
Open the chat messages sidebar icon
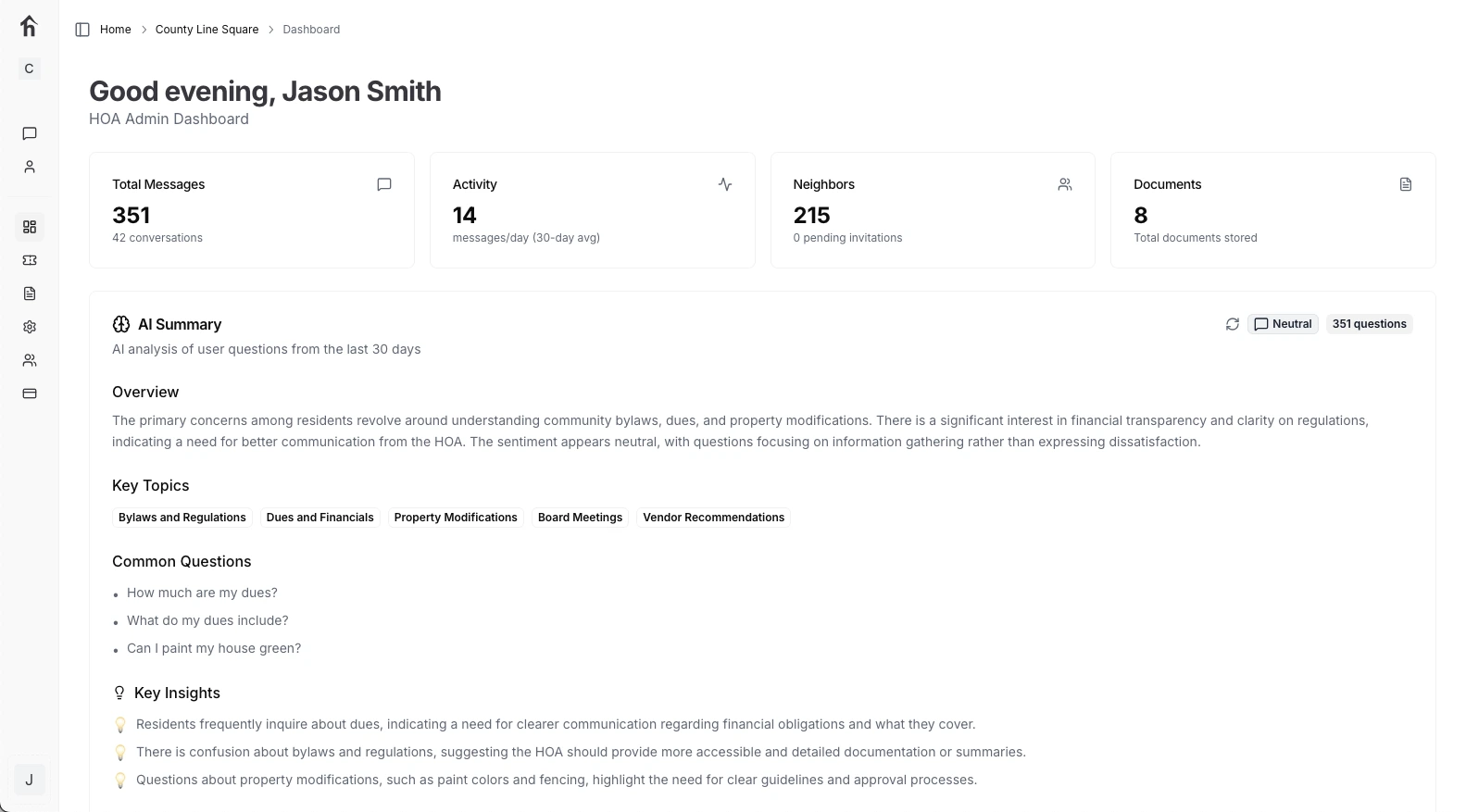click(30, 133)
